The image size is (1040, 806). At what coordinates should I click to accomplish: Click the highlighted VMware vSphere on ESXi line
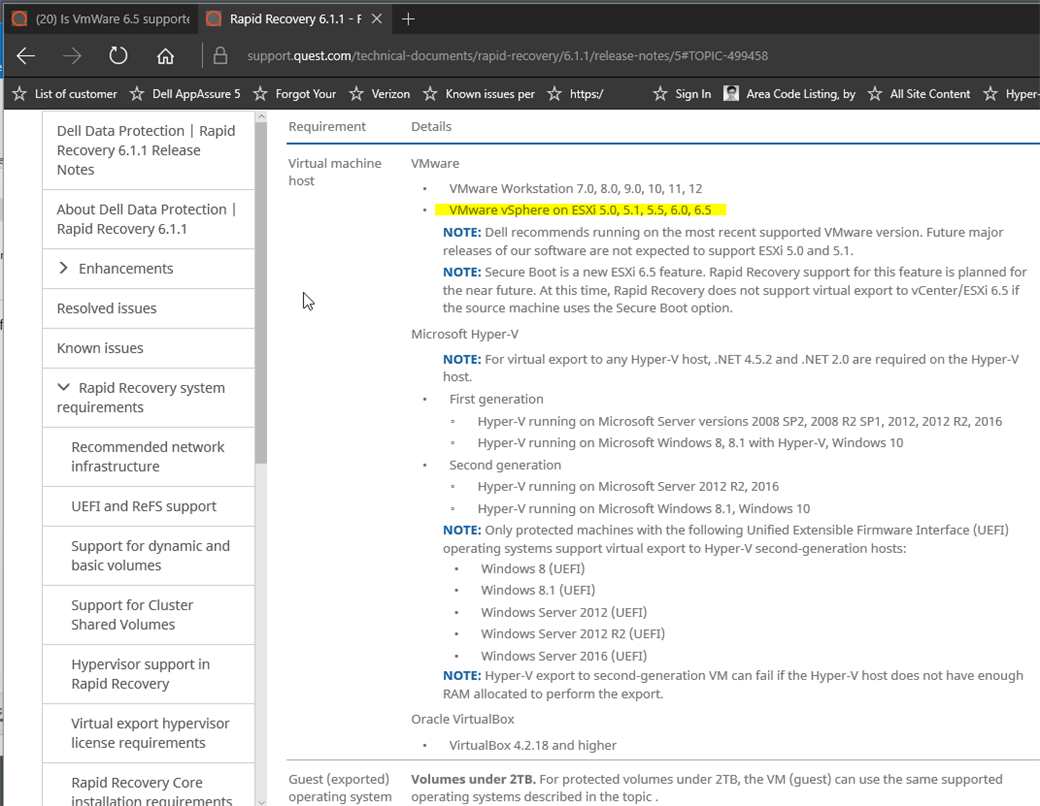(580, 210)
